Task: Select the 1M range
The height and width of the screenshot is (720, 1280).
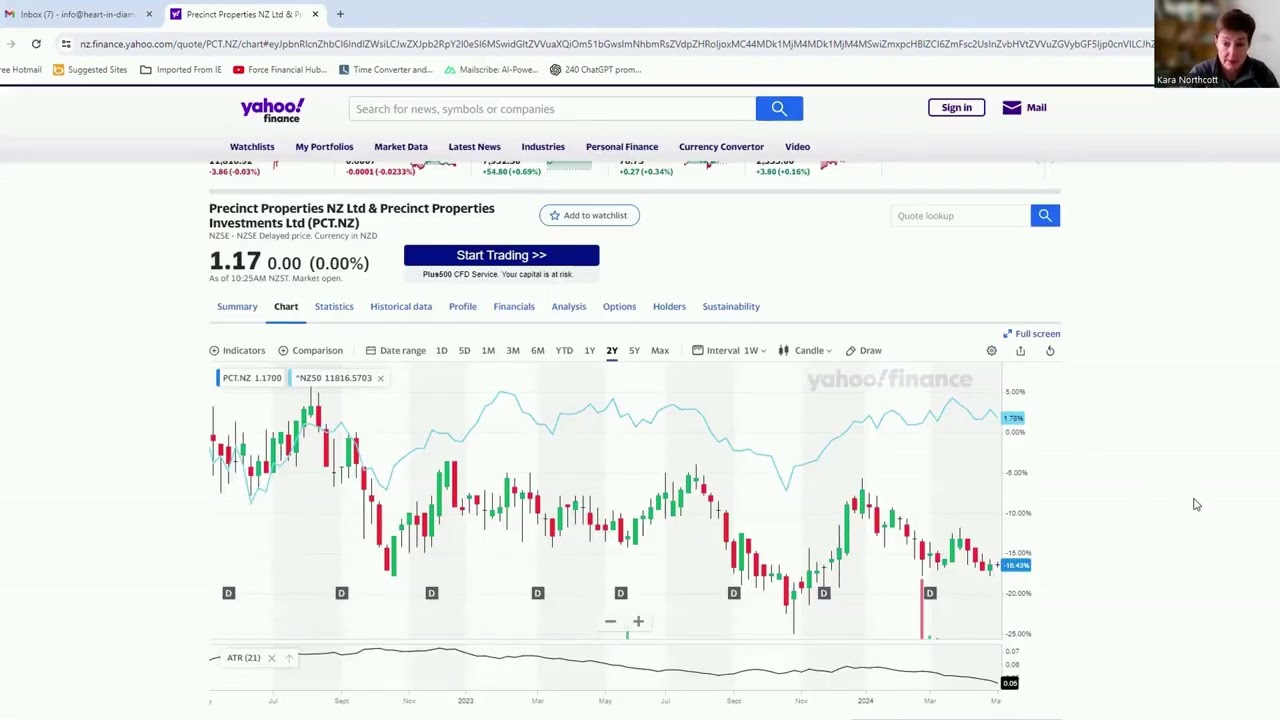Action: (488, 351)
